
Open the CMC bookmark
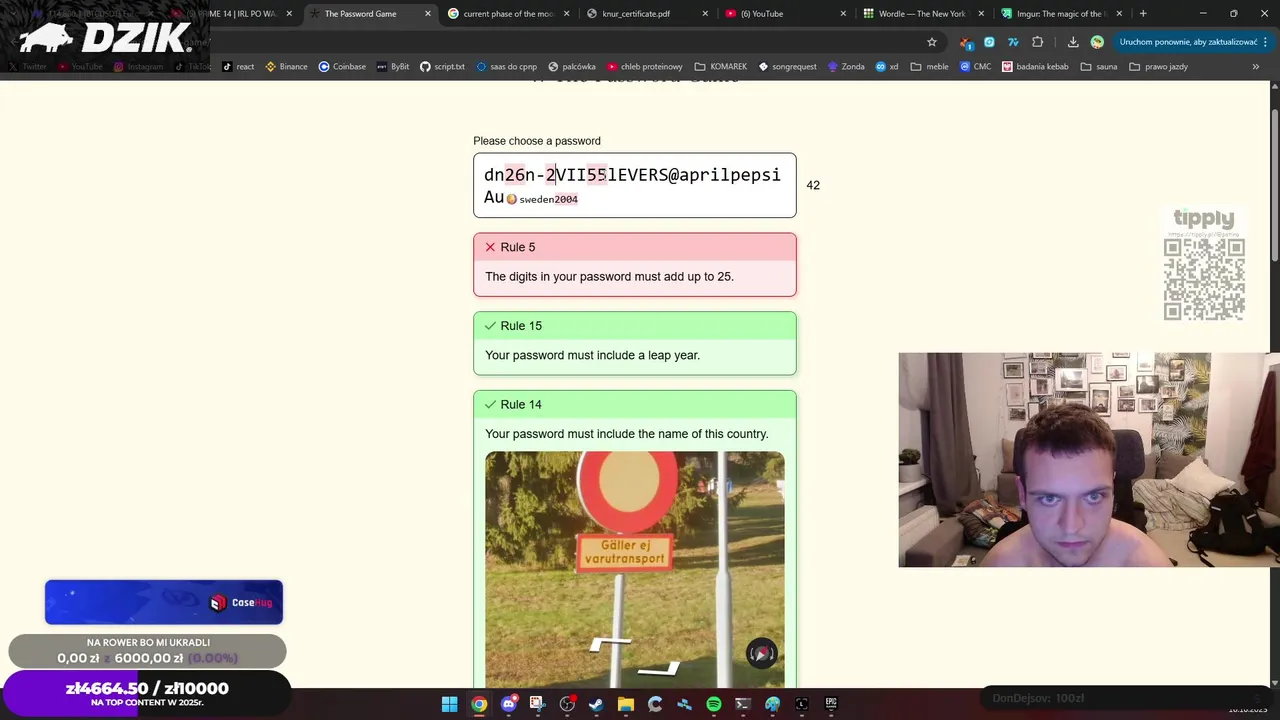[975, 66]
